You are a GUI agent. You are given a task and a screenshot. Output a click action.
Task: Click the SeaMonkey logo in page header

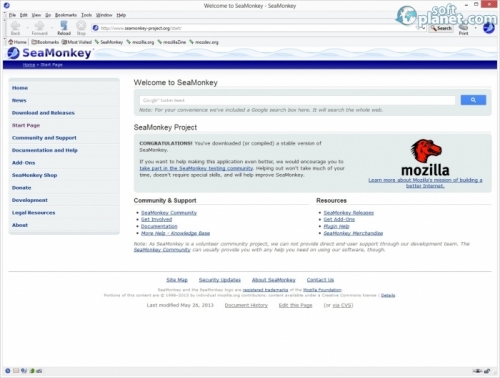pyautogui.click(x=49, y=53)
